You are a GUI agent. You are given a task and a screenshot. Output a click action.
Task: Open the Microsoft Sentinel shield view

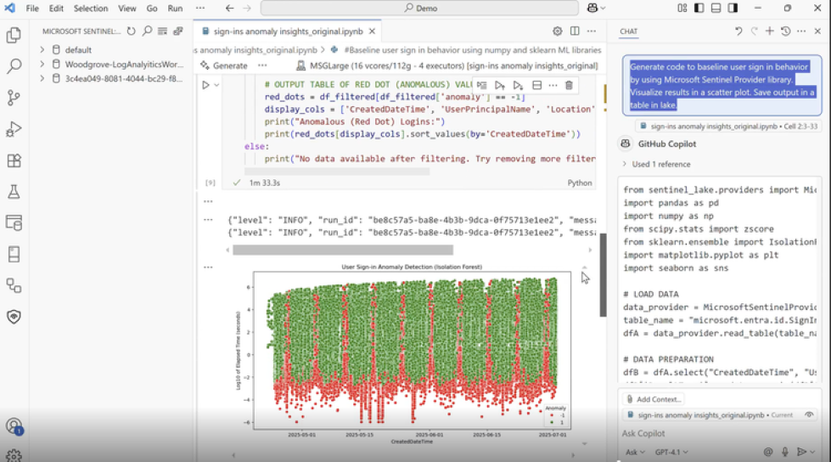click(x=14, y=317)
